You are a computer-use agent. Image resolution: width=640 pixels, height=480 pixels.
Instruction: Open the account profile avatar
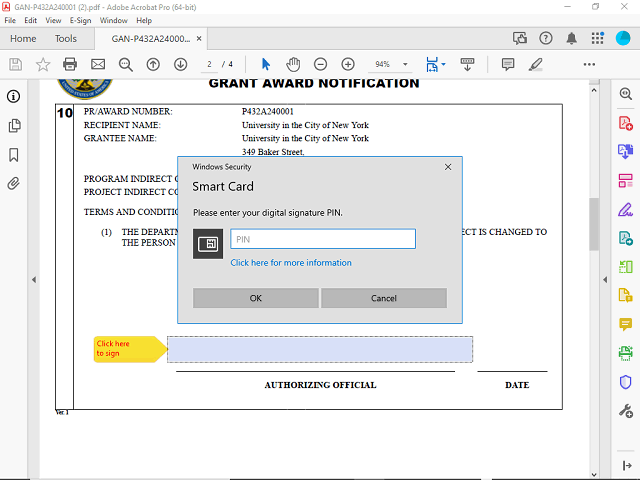tap(623, 38)
